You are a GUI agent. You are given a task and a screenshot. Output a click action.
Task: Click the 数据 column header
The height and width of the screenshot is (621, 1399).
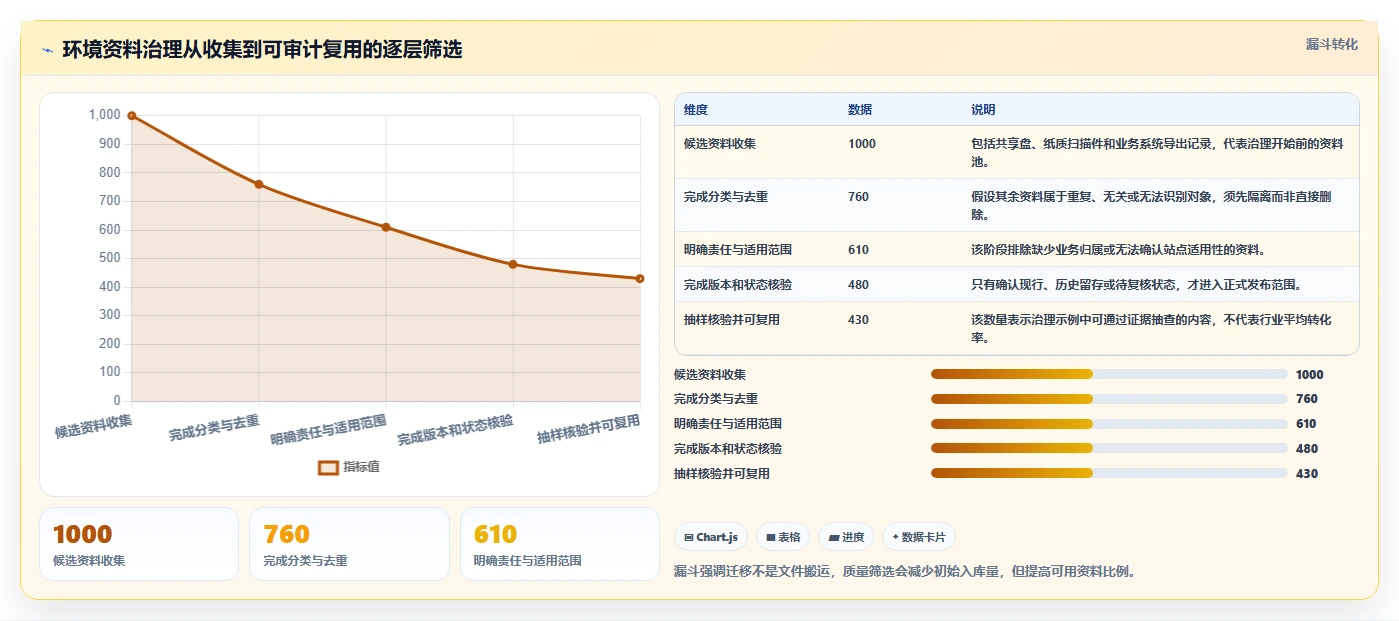pos(860,110)
